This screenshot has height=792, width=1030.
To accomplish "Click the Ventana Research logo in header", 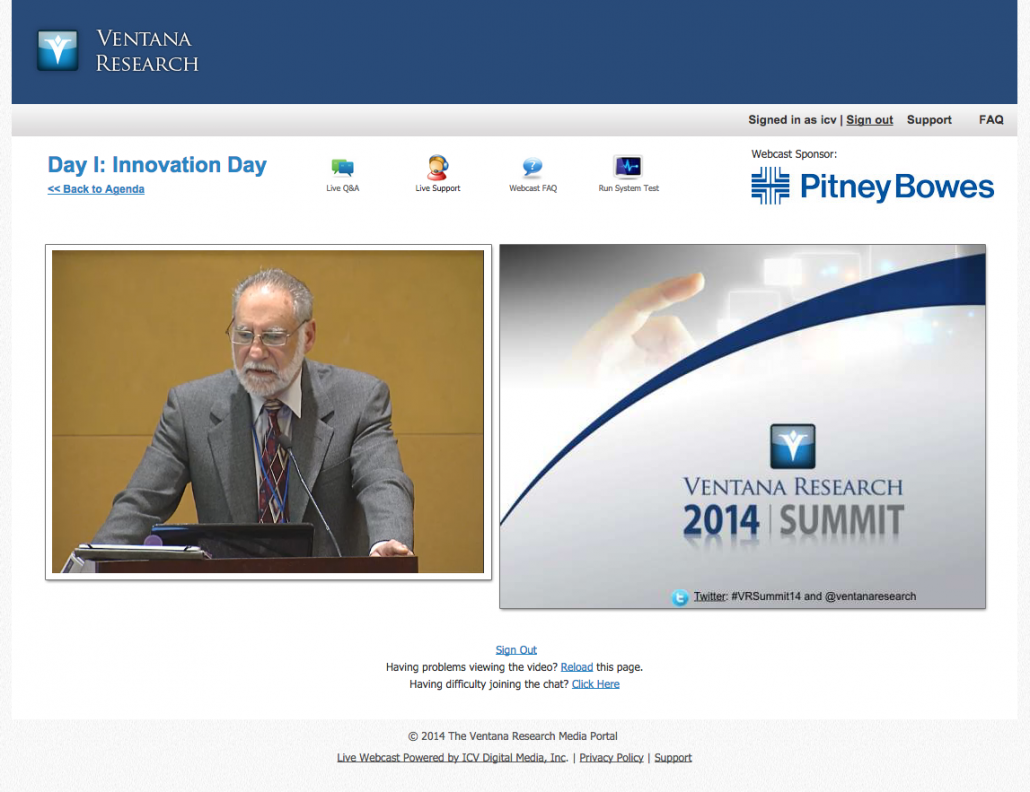I will click(x=58, y=51).
